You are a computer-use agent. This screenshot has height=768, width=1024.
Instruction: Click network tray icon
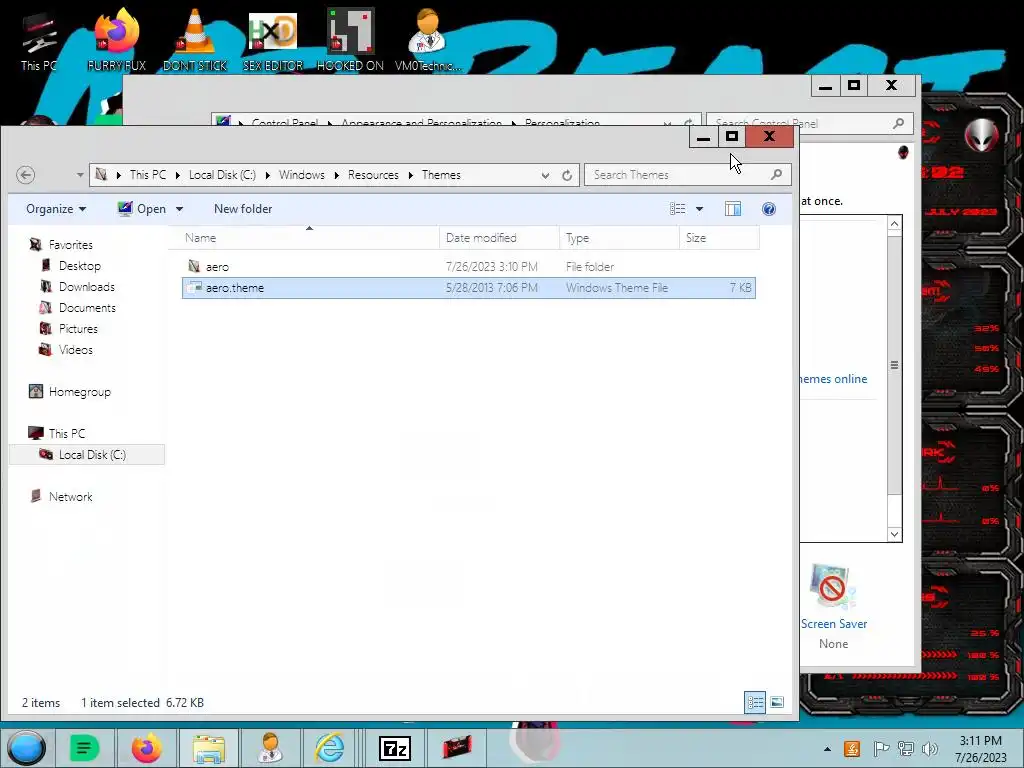(905, 749)
